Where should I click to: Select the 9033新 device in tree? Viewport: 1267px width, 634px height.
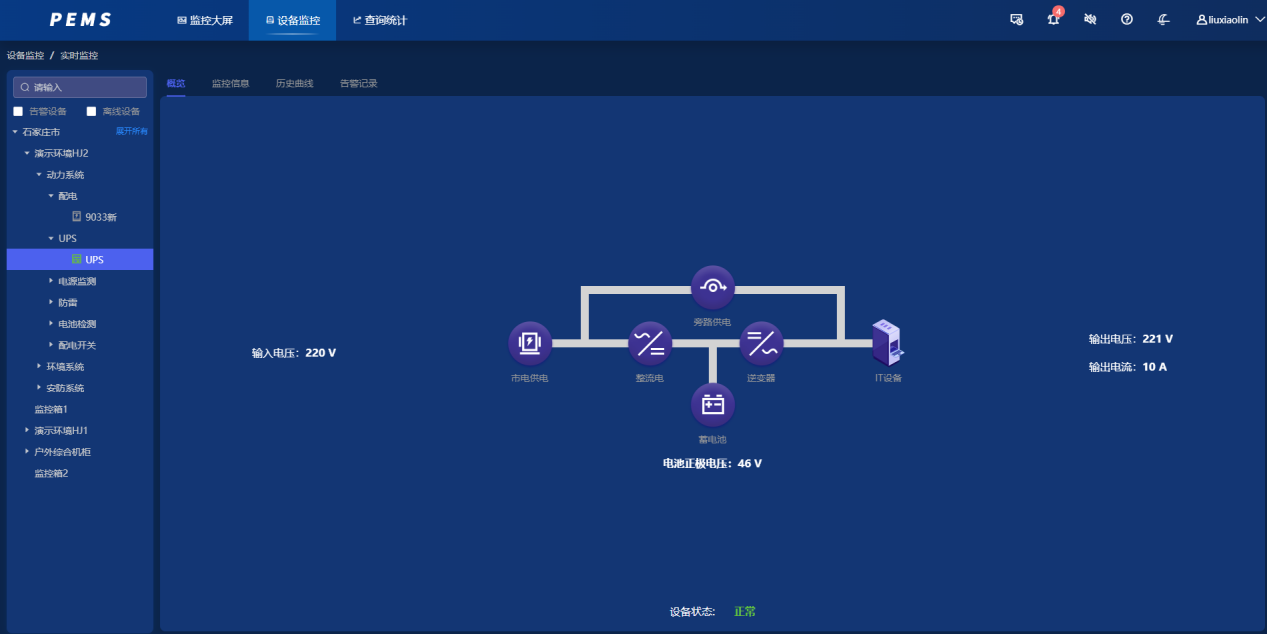(100, 217)
